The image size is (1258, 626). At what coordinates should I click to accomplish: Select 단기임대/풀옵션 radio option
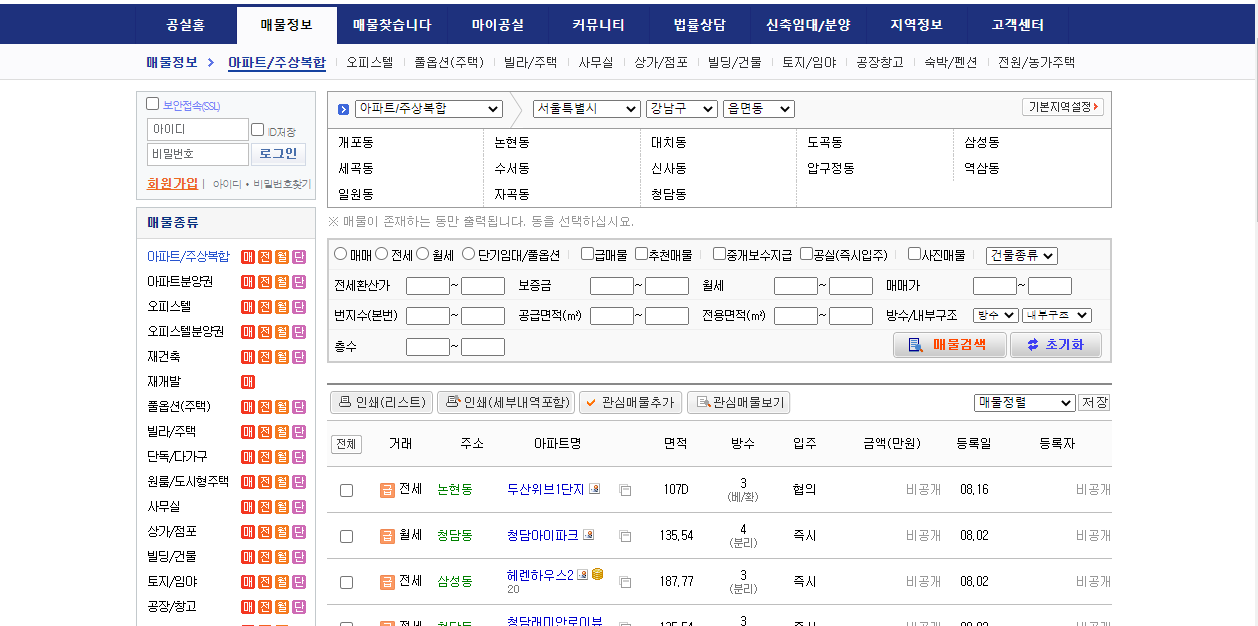468,254
